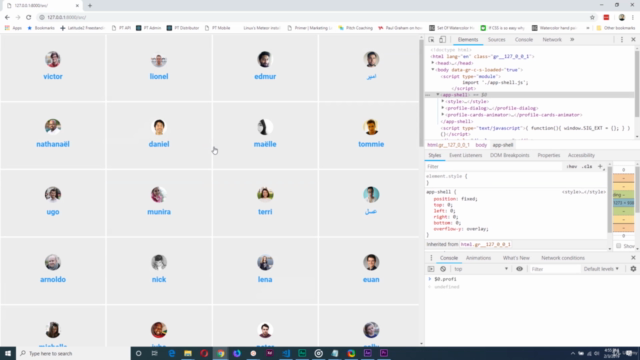Image resolution: width=640 pixels, height=360 pixels.
Task: Open more DevTools tabs chevron
Action: [x=572, y=40]
